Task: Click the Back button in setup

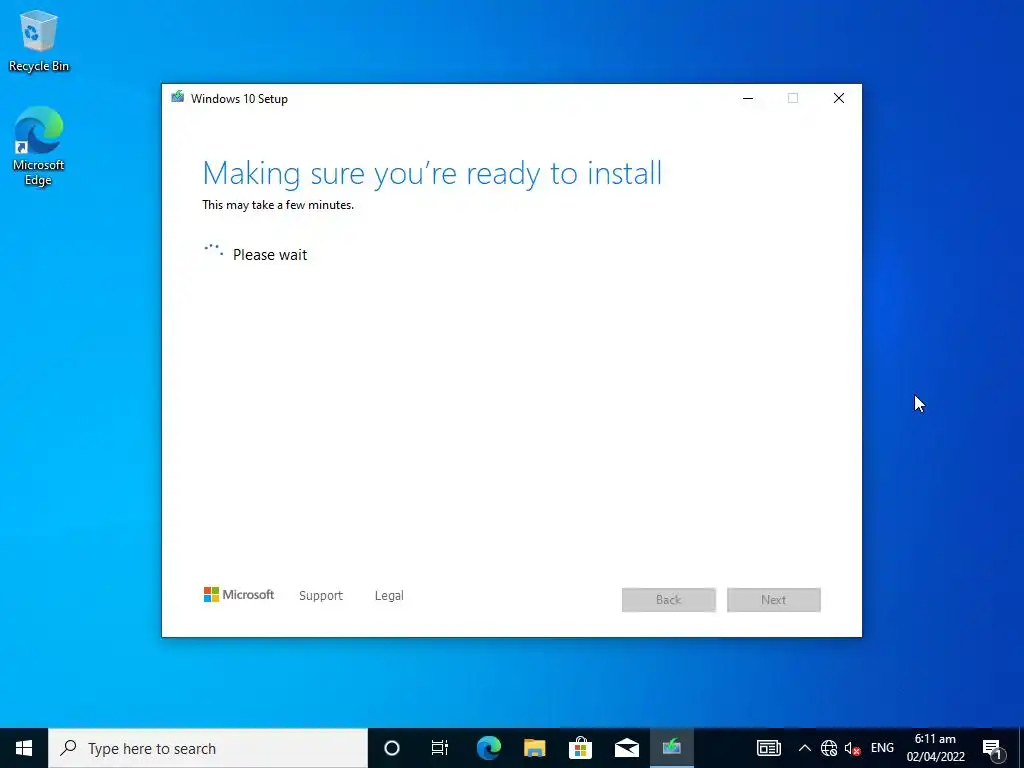Action: point(669,600)
